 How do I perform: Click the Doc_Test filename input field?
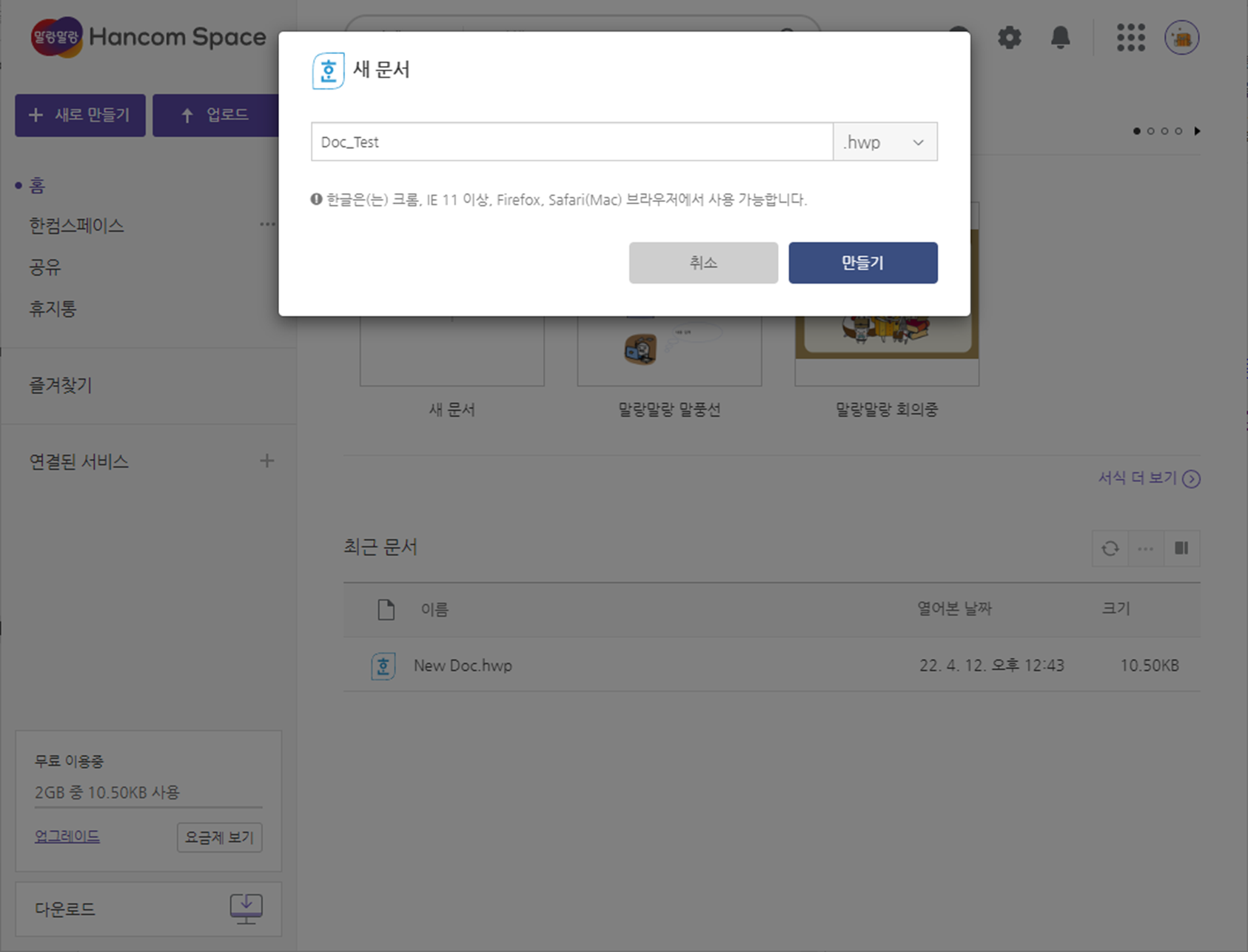point(572,141)
